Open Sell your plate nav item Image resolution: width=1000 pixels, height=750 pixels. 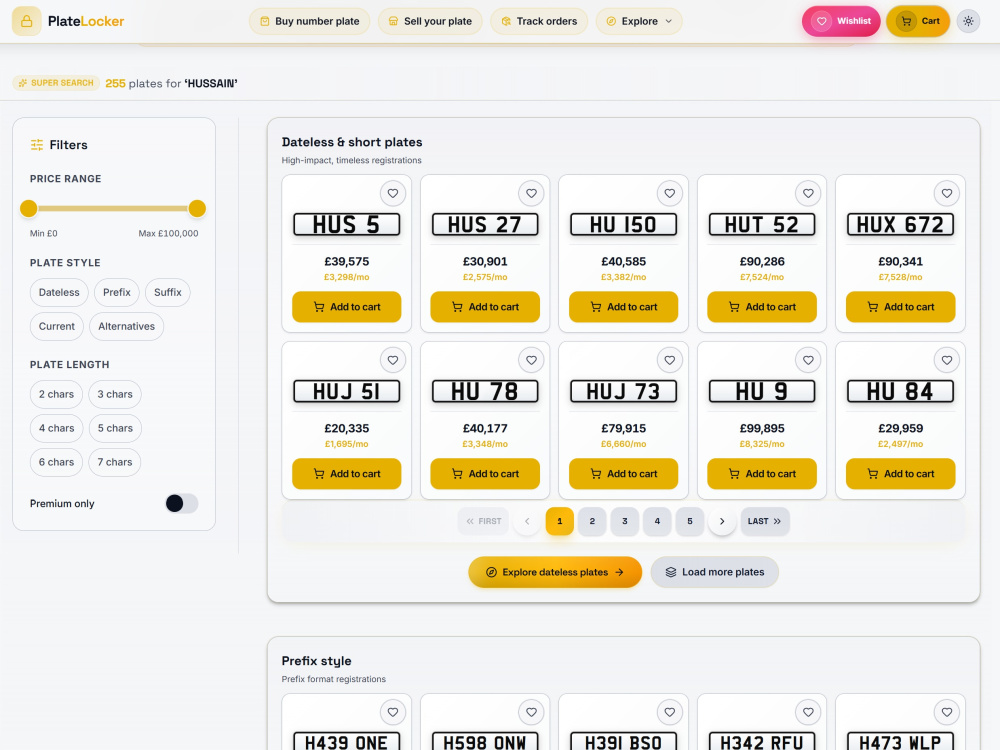point(430,21)
